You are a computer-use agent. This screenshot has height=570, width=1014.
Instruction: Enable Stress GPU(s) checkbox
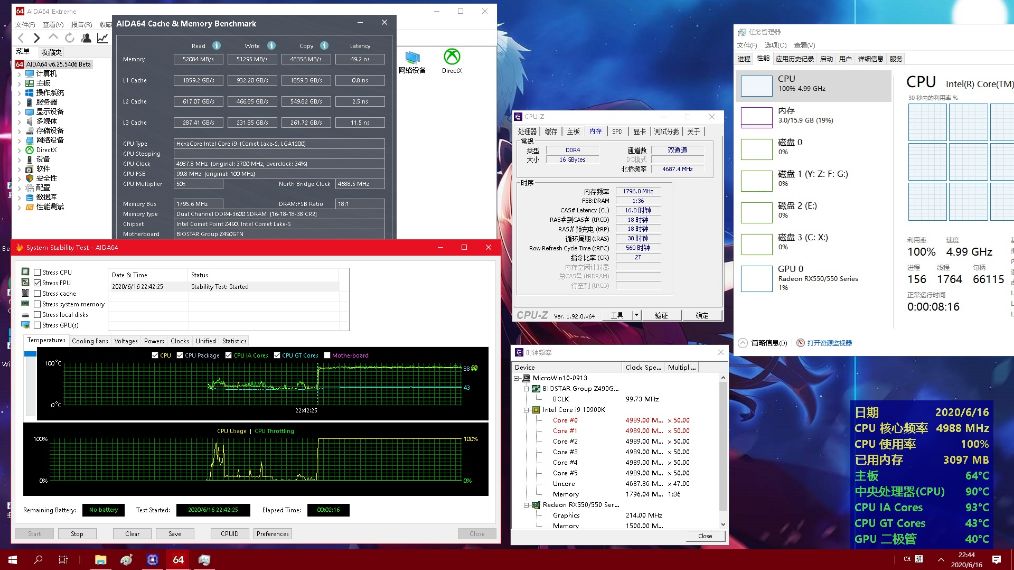pyautogui.click(x=38, y=325)
